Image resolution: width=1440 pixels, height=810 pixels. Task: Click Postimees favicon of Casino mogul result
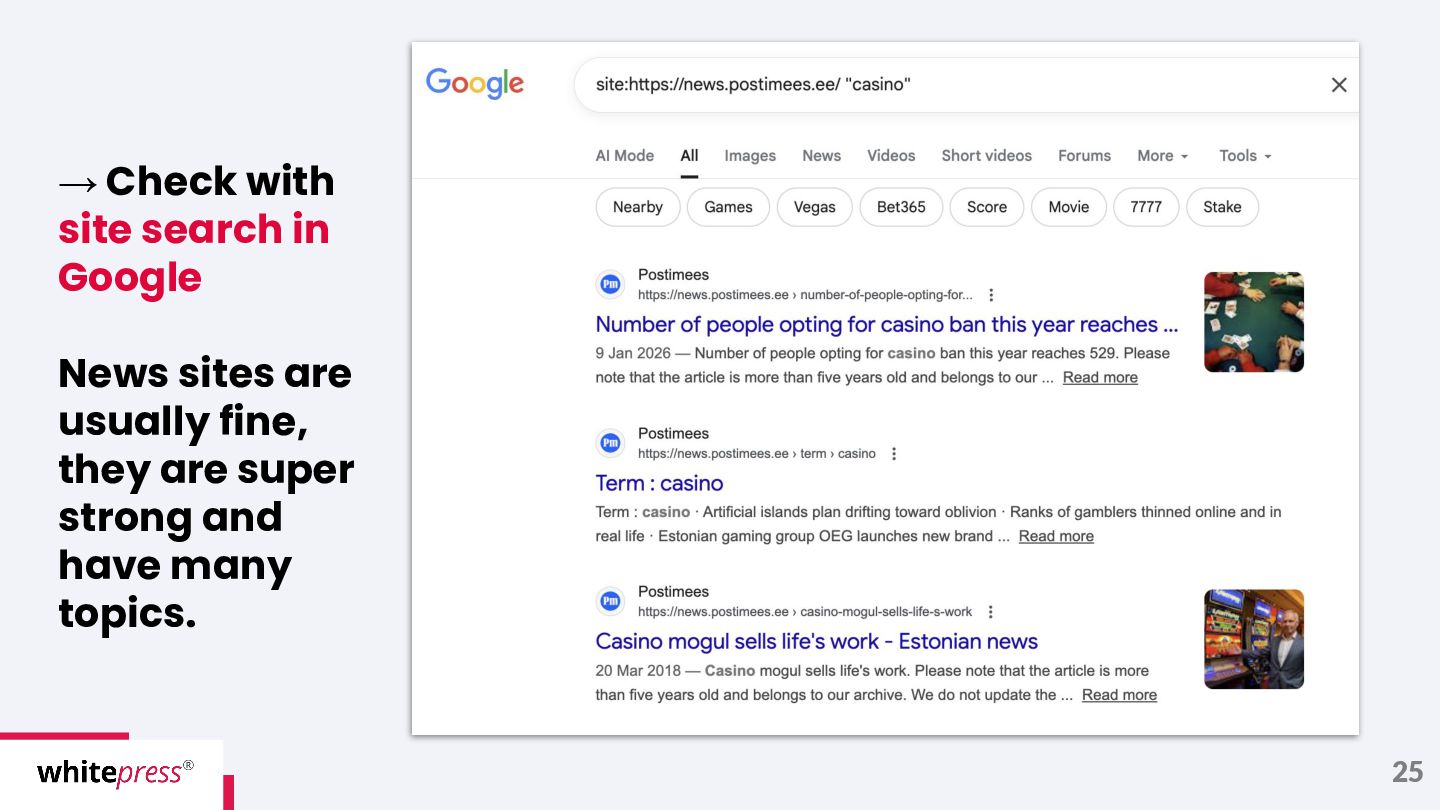coord(610,601)
